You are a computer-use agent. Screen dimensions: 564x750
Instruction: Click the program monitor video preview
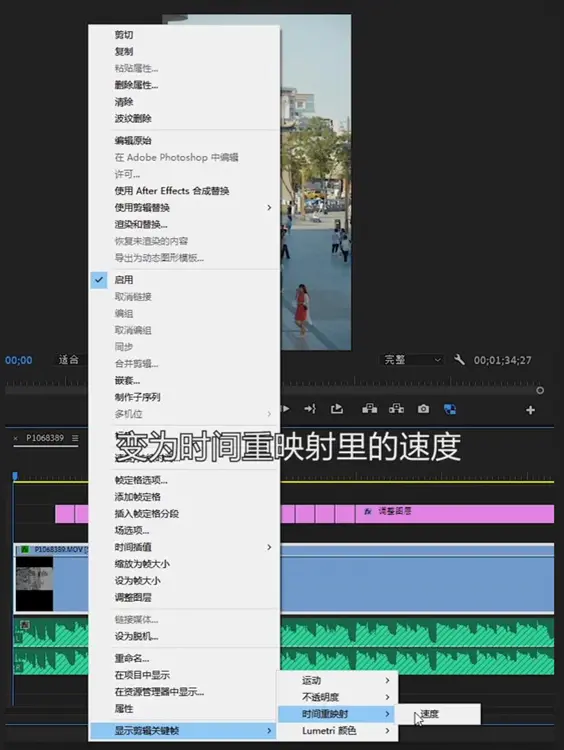tap(316, 182)
